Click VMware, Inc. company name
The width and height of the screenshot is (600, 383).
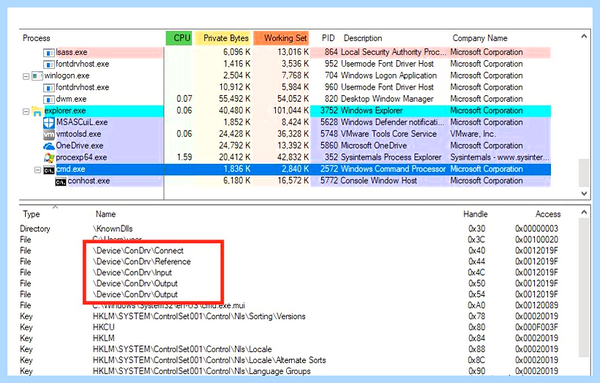point(473,134)
